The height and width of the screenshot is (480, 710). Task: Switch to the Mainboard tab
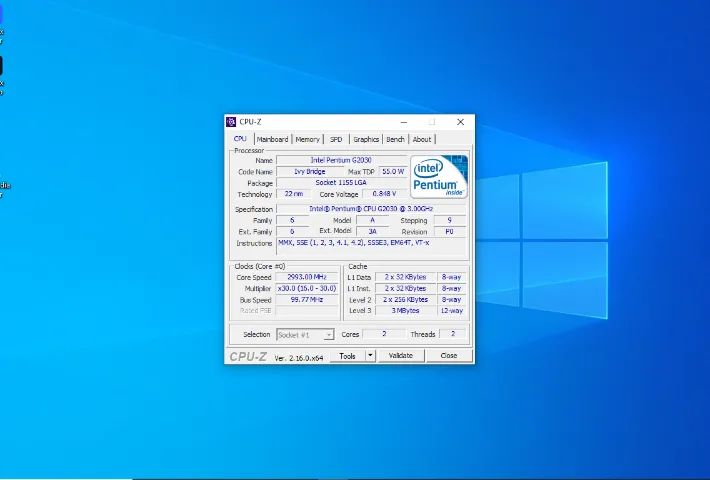tap(273, 139)
